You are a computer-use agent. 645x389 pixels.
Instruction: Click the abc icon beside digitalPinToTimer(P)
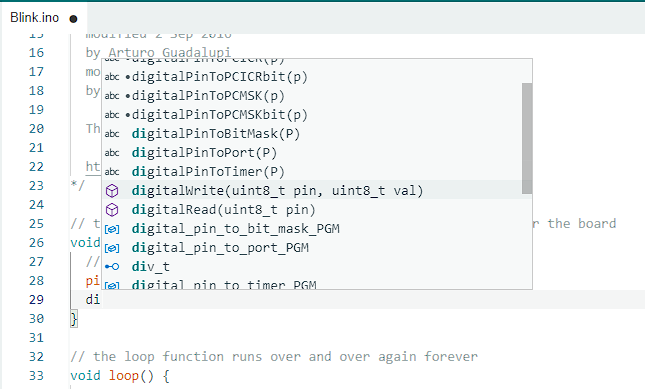(112, 171)
